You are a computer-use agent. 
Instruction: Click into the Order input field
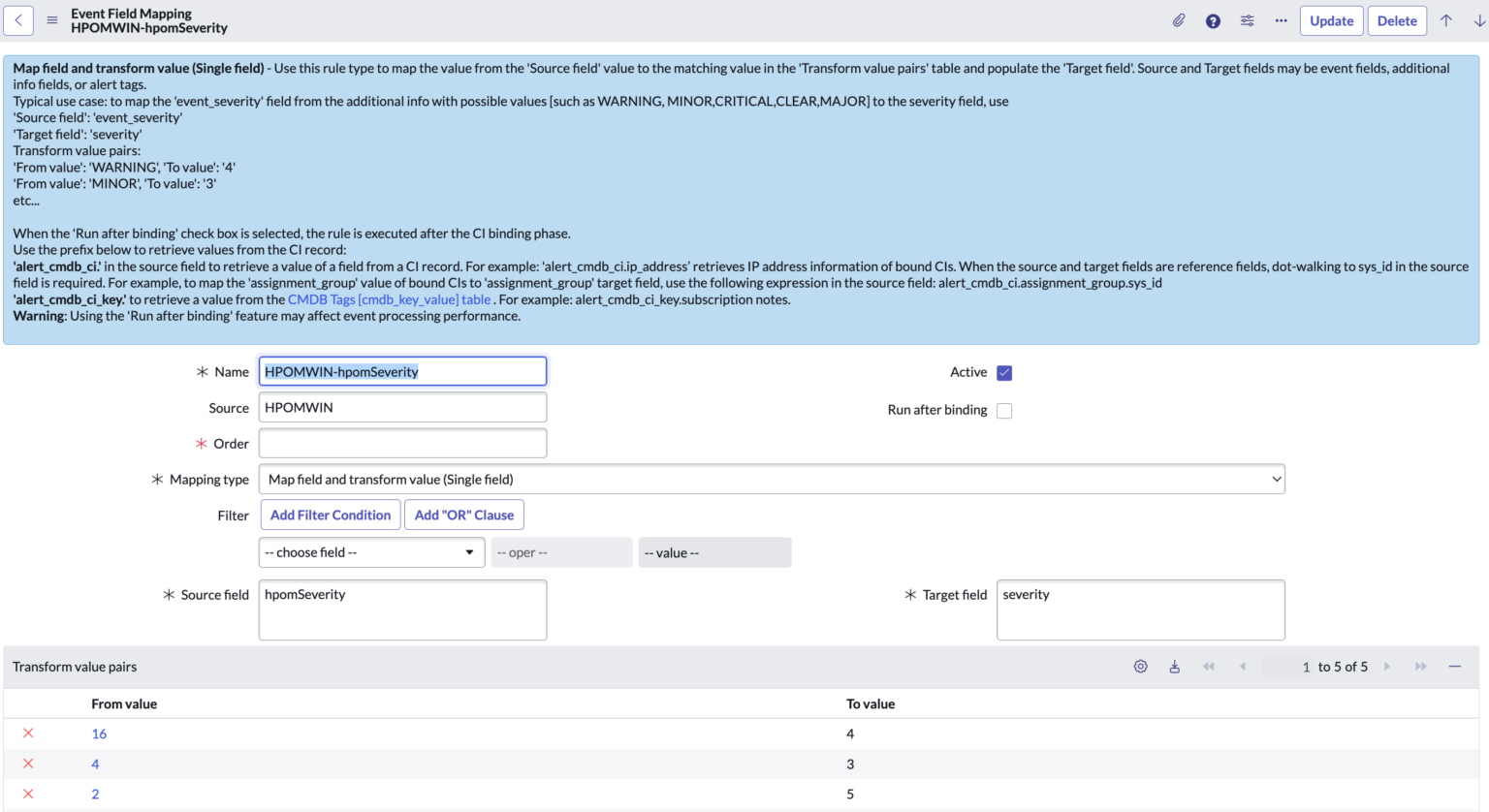pos(402,444)
